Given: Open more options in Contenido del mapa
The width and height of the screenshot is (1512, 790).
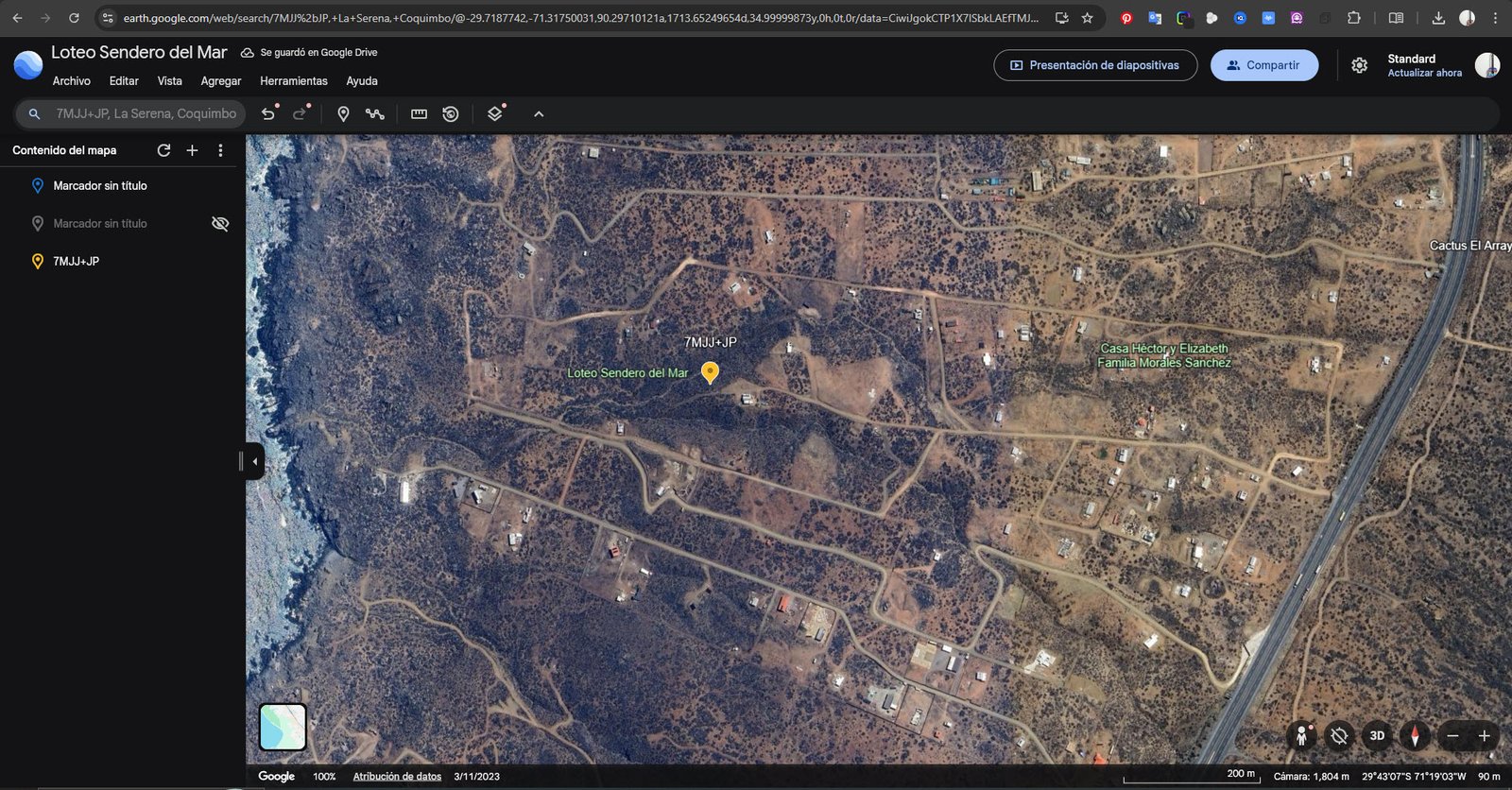Looking at the screenshot, I should pyautogui.click(x=220, y=150).
